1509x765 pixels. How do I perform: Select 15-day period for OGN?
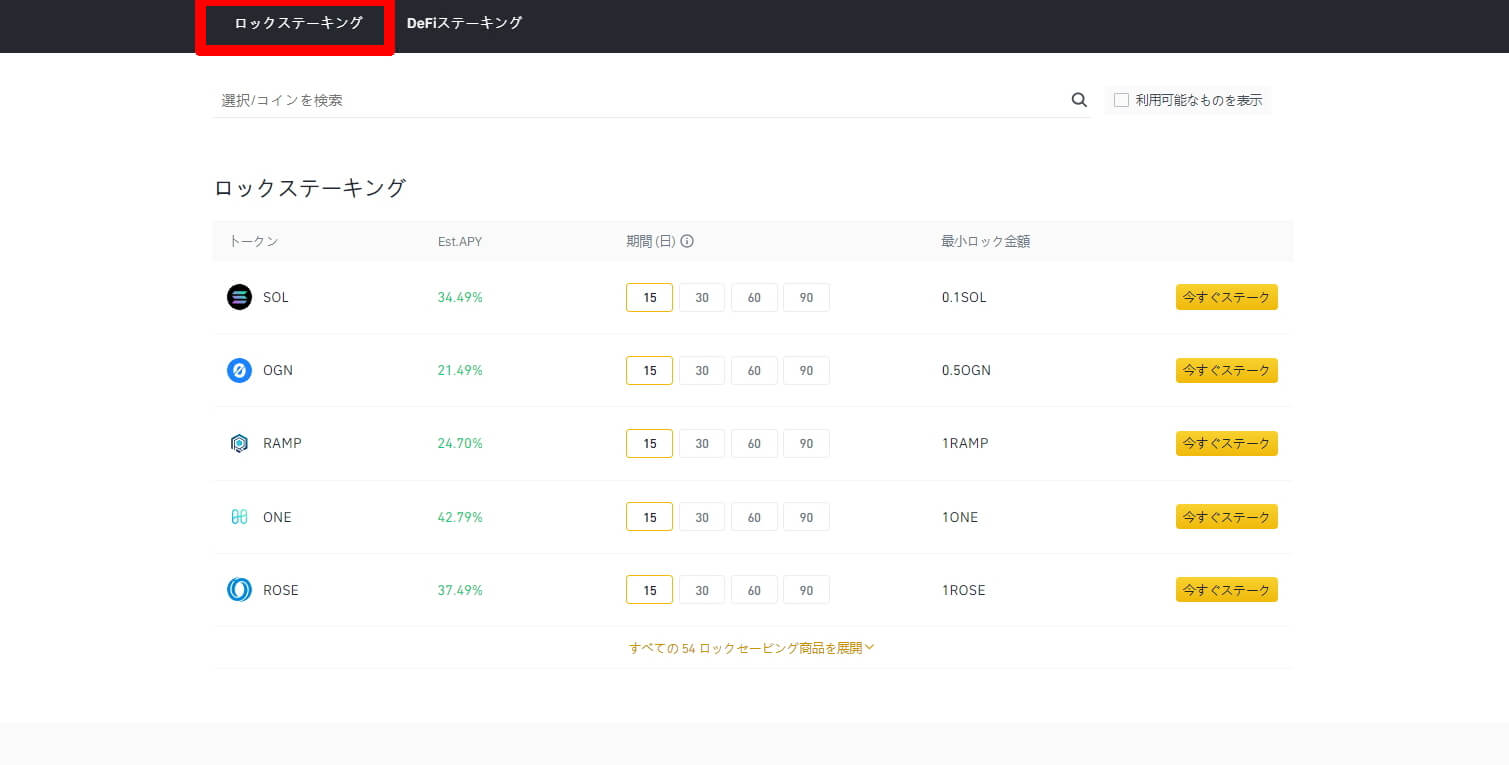click(650, 371)
